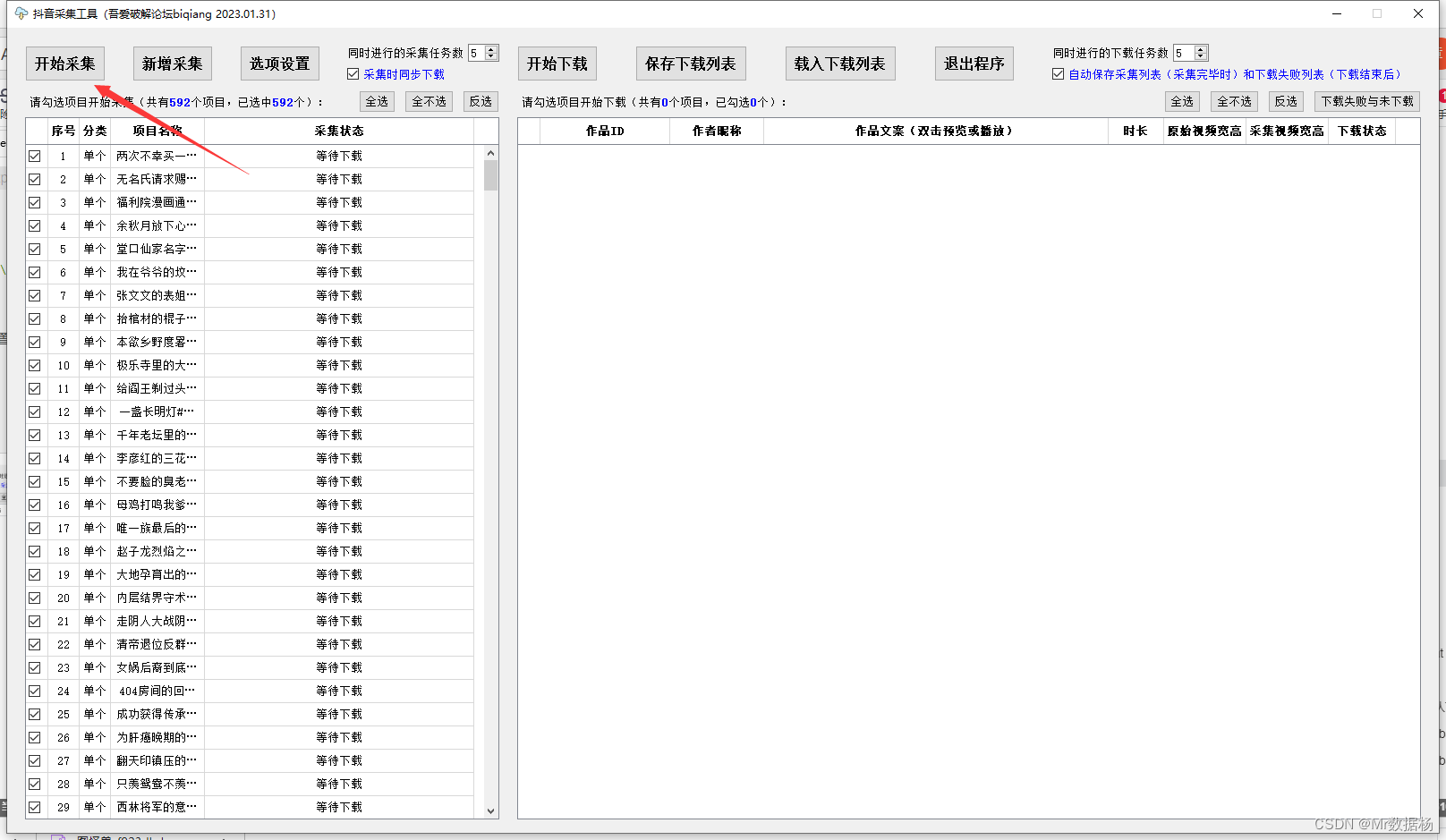Select the row 赵子龙烈焰之…
The width and height of the screenshot is (1446, 840).
(x=250, y=551)
